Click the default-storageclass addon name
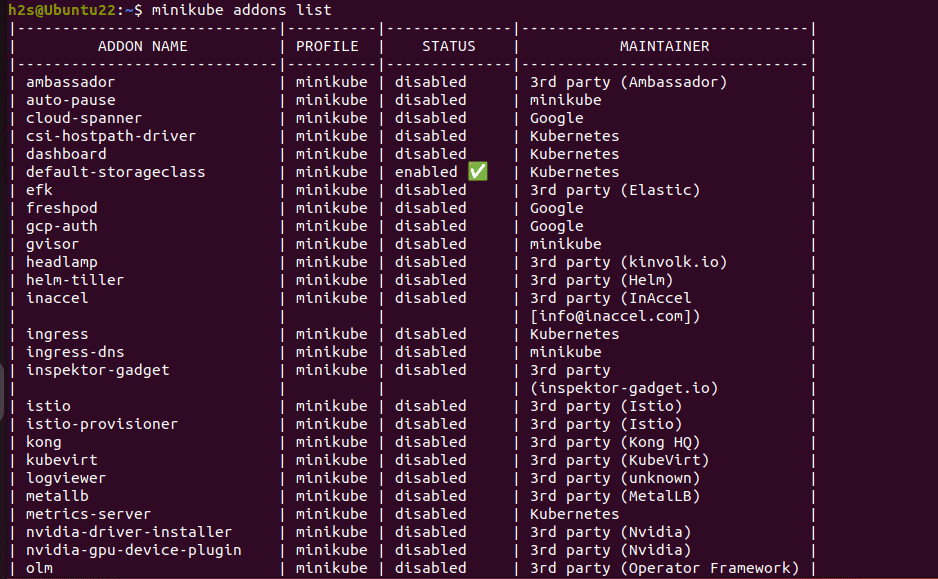938x579 pixels. coord(115,172)
